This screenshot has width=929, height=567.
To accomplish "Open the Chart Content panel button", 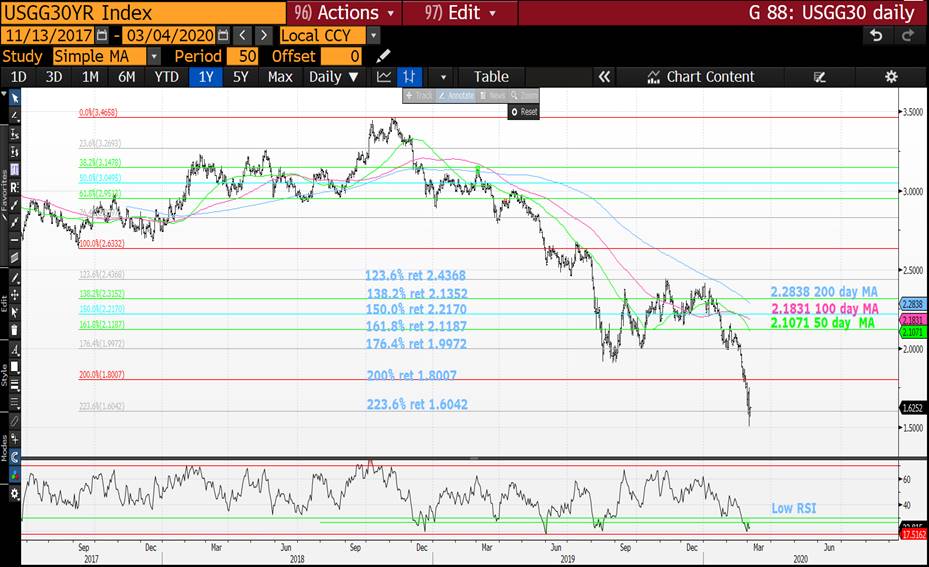I will coord(701,76).
